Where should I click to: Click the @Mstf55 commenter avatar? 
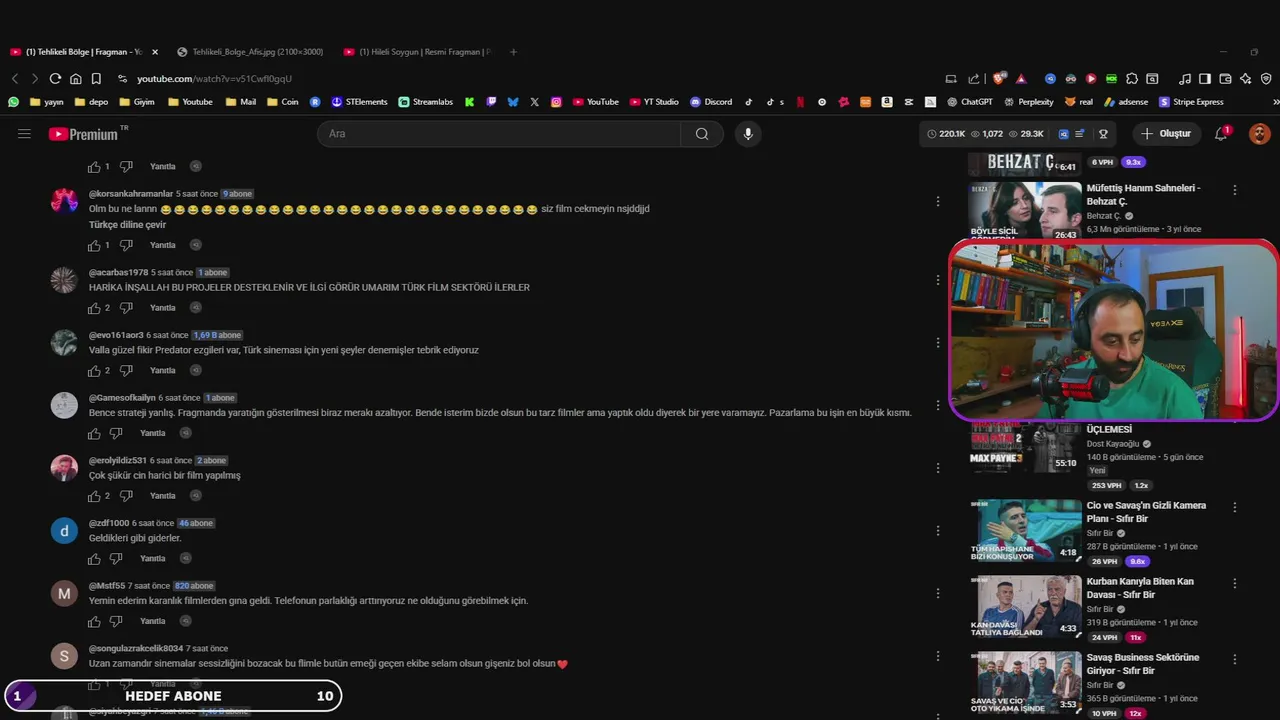coord(64,594)
